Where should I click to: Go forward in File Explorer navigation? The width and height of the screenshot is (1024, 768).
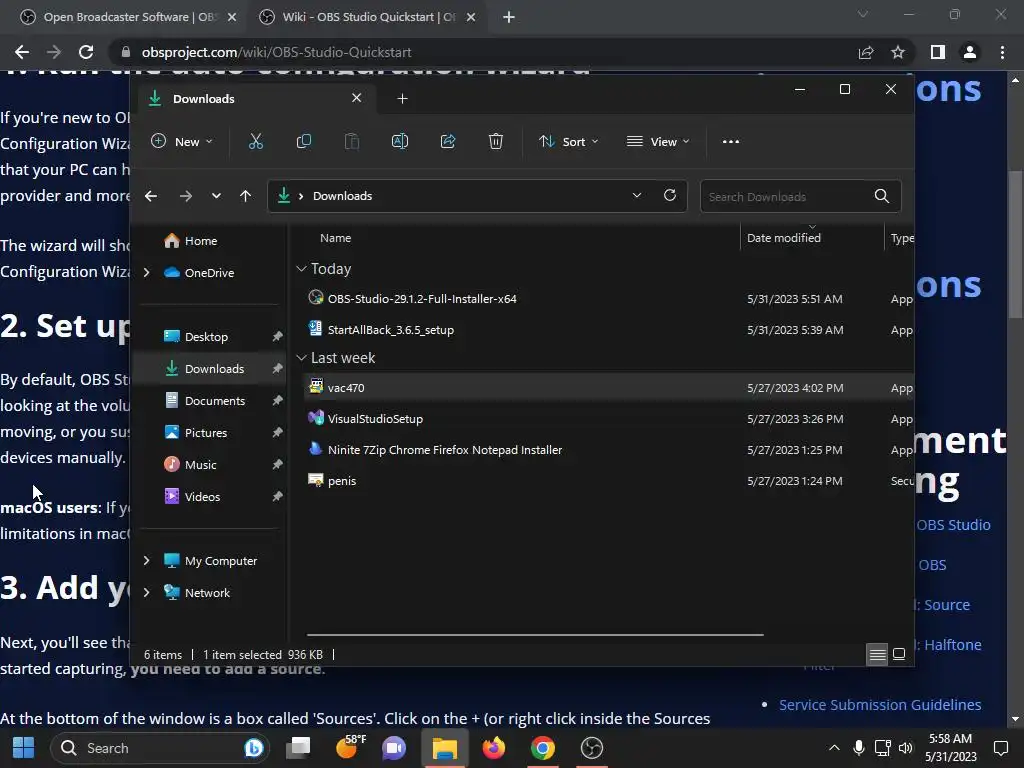click(185, 196)
